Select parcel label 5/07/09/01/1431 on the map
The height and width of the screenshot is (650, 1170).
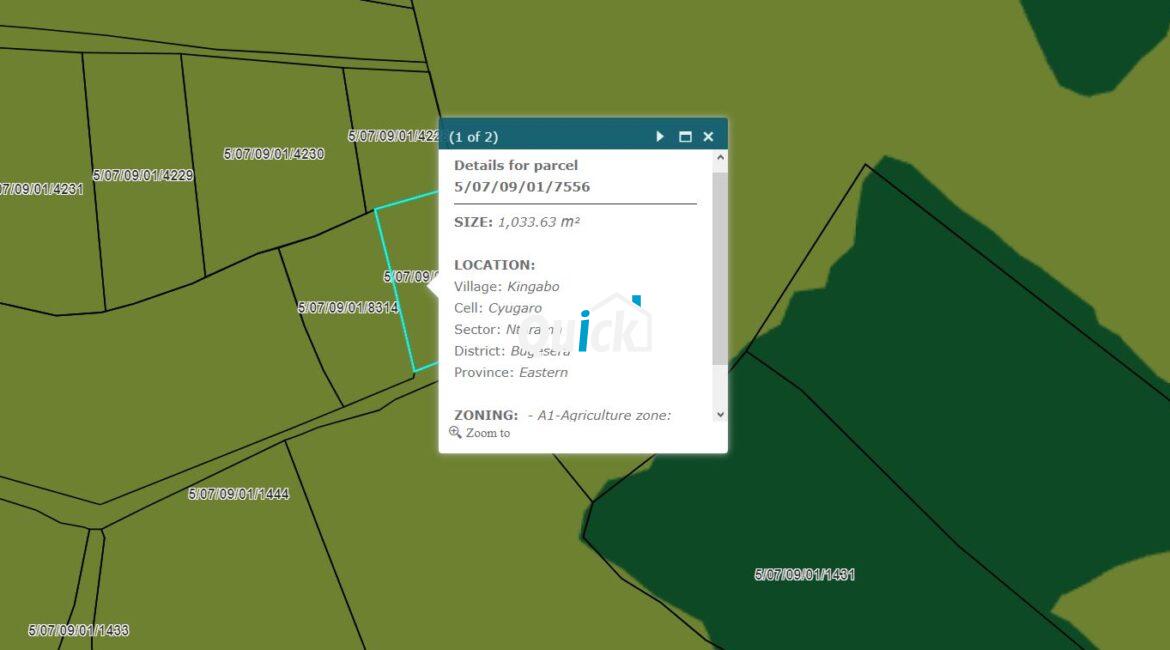tap(805, 575)
